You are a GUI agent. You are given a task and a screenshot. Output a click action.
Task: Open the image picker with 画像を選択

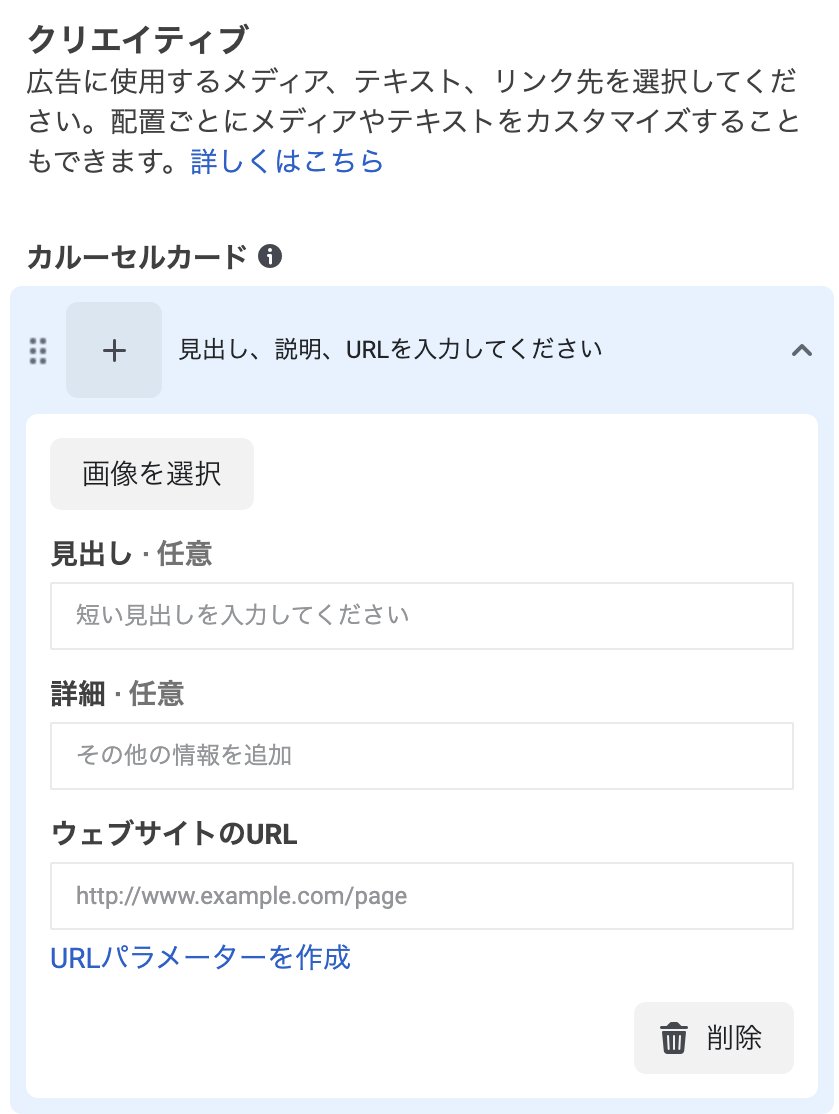[151, 473]
